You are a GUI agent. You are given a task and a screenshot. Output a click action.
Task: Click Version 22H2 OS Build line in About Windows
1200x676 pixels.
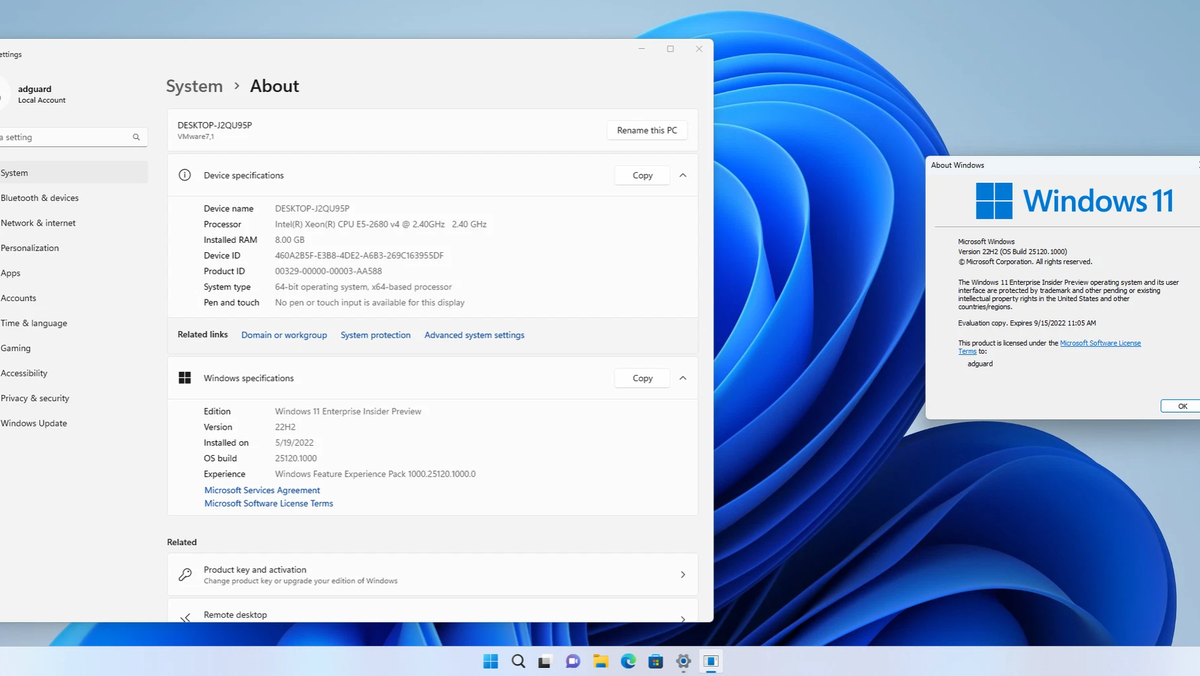coord(1012,251)
